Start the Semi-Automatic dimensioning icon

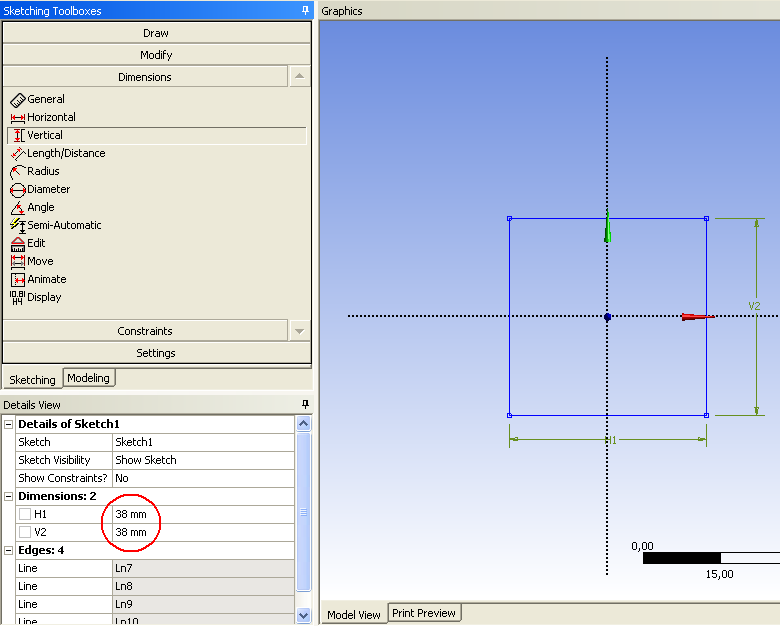tap(18, 225)
